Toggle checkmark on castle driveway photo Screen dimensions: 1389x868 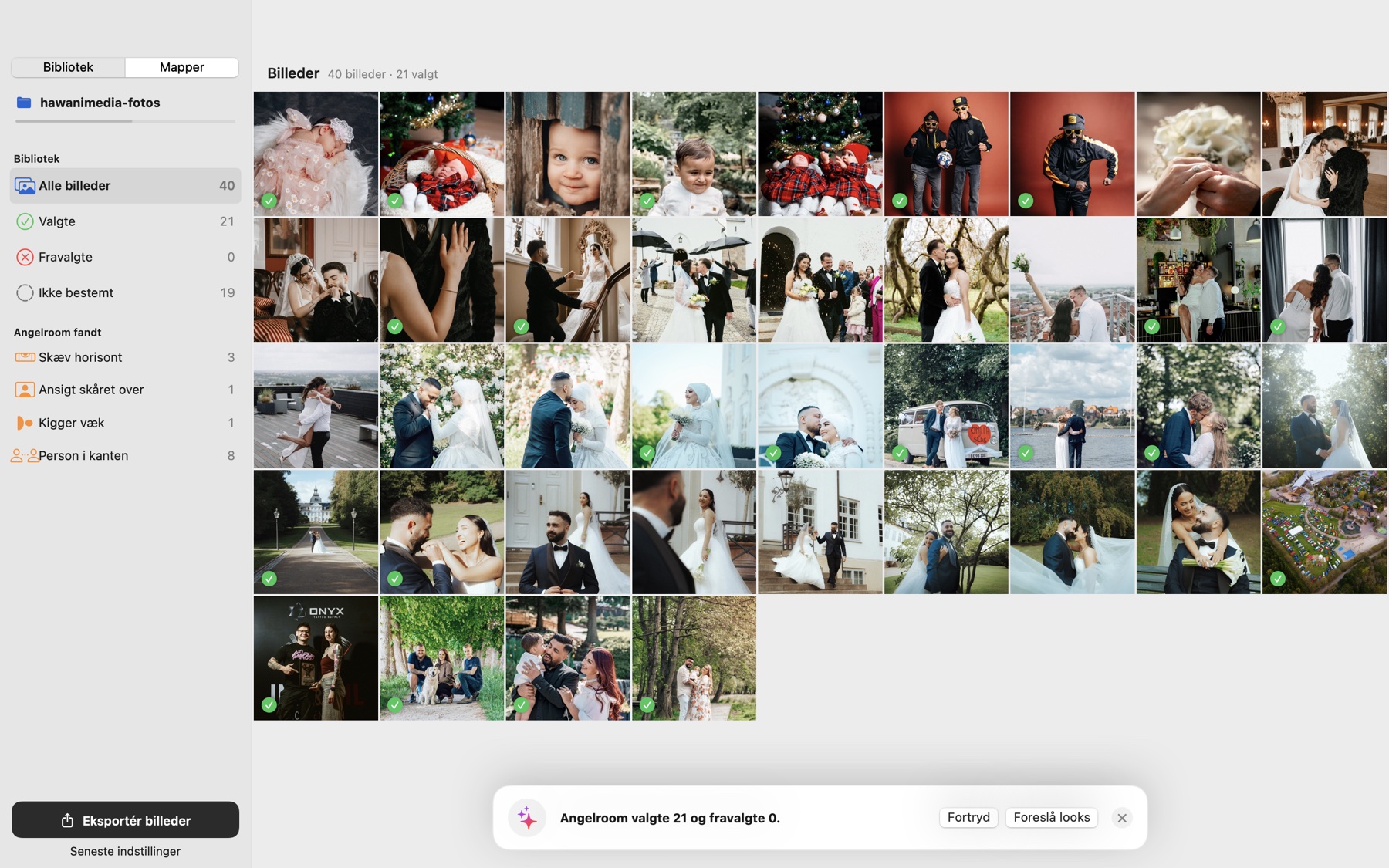[269, 578]
